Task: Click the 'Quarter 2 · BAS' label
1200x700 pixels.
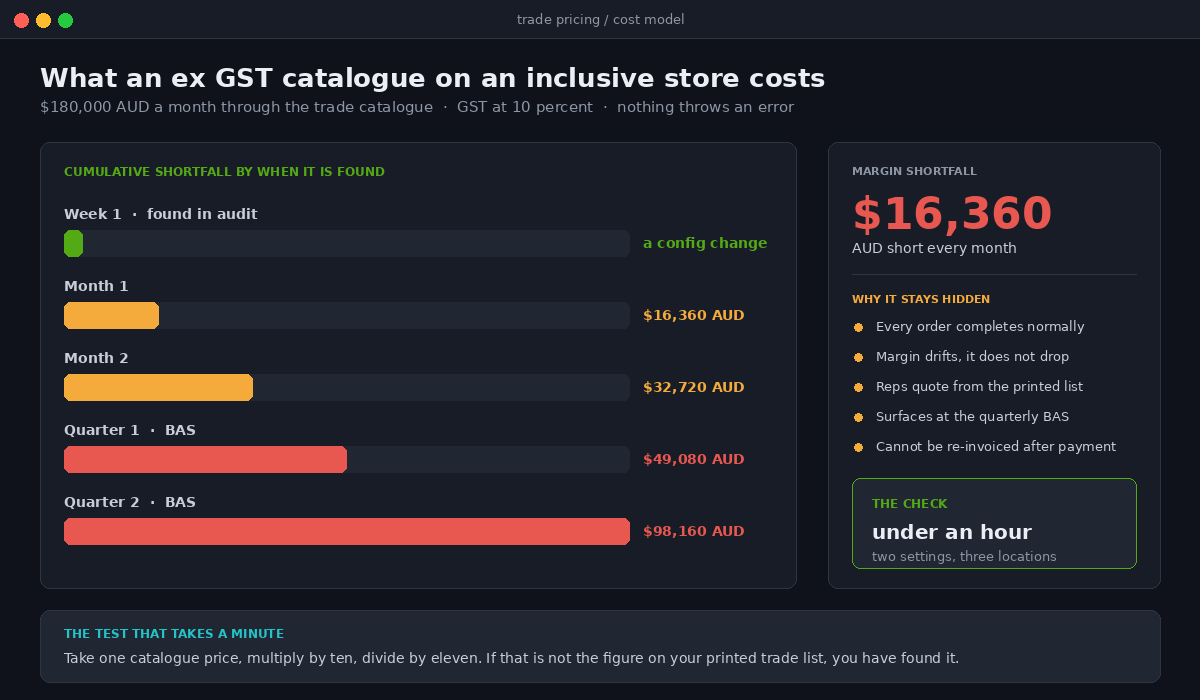Action: click(x=130, y=502)
